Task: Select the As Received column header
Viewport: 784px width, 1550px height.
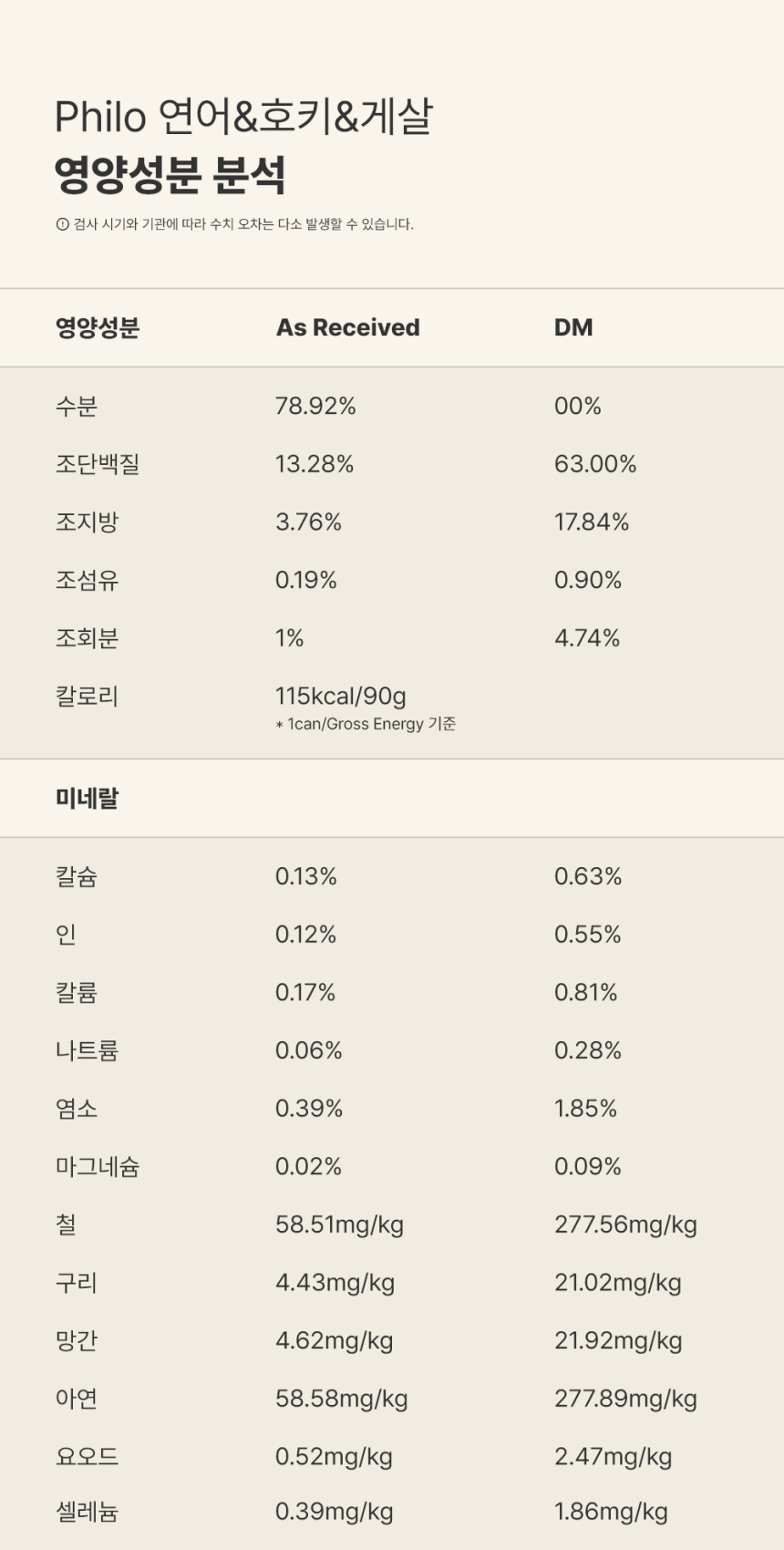Action: coord(348,327)
